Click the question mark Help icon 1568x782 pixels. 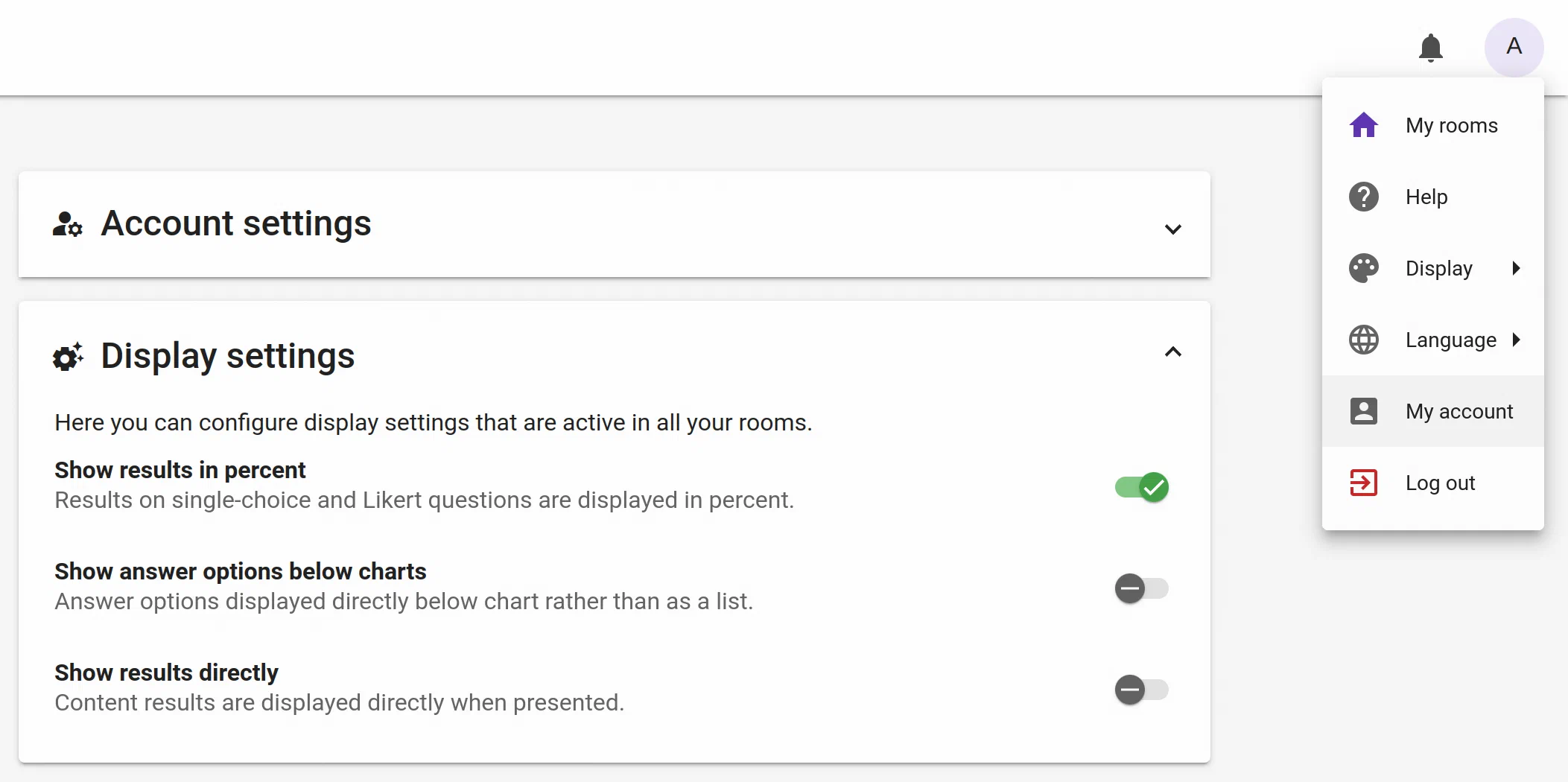point(1363,197)
